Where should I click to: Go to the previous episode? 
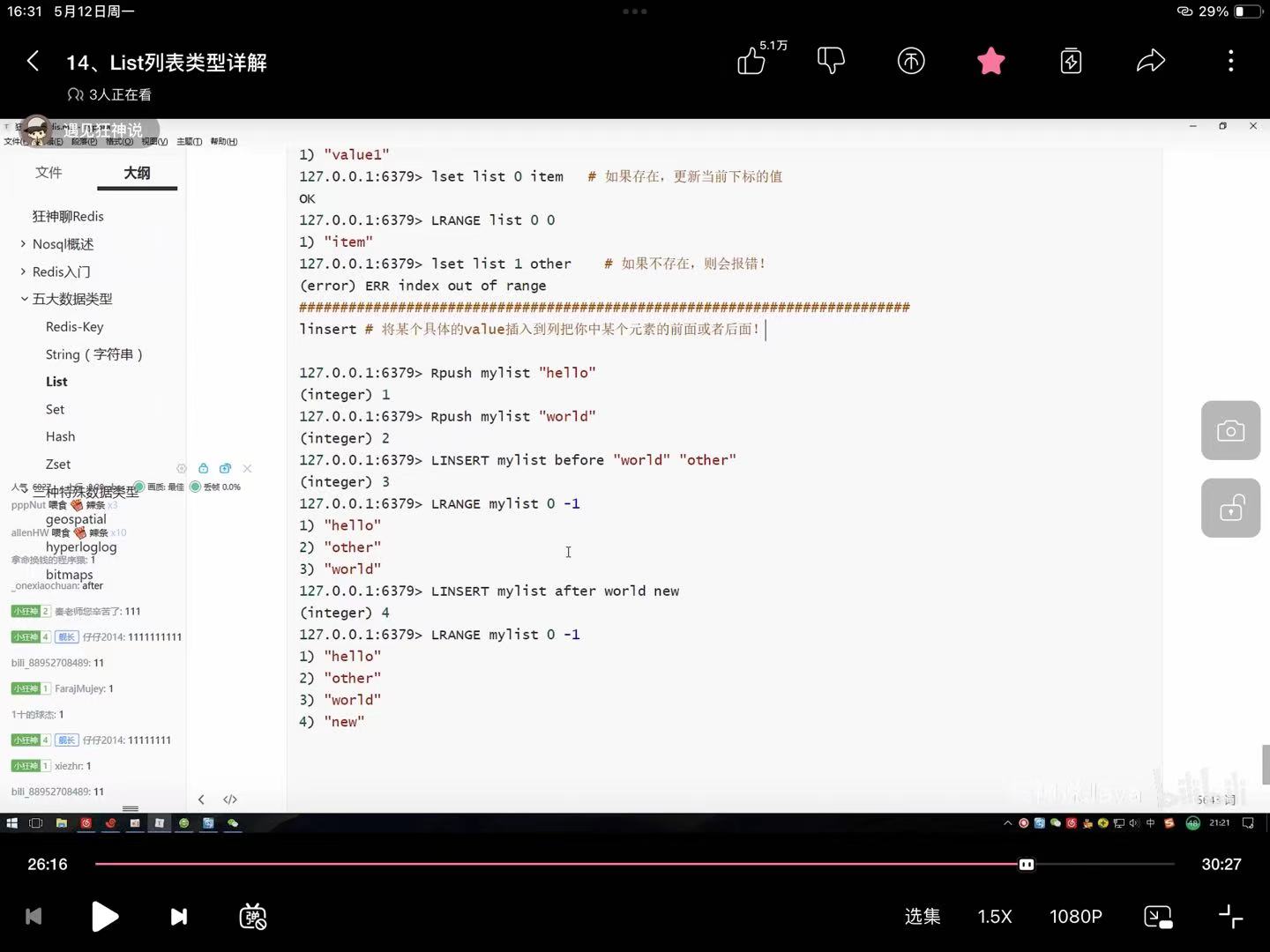(x=34, y=917)
